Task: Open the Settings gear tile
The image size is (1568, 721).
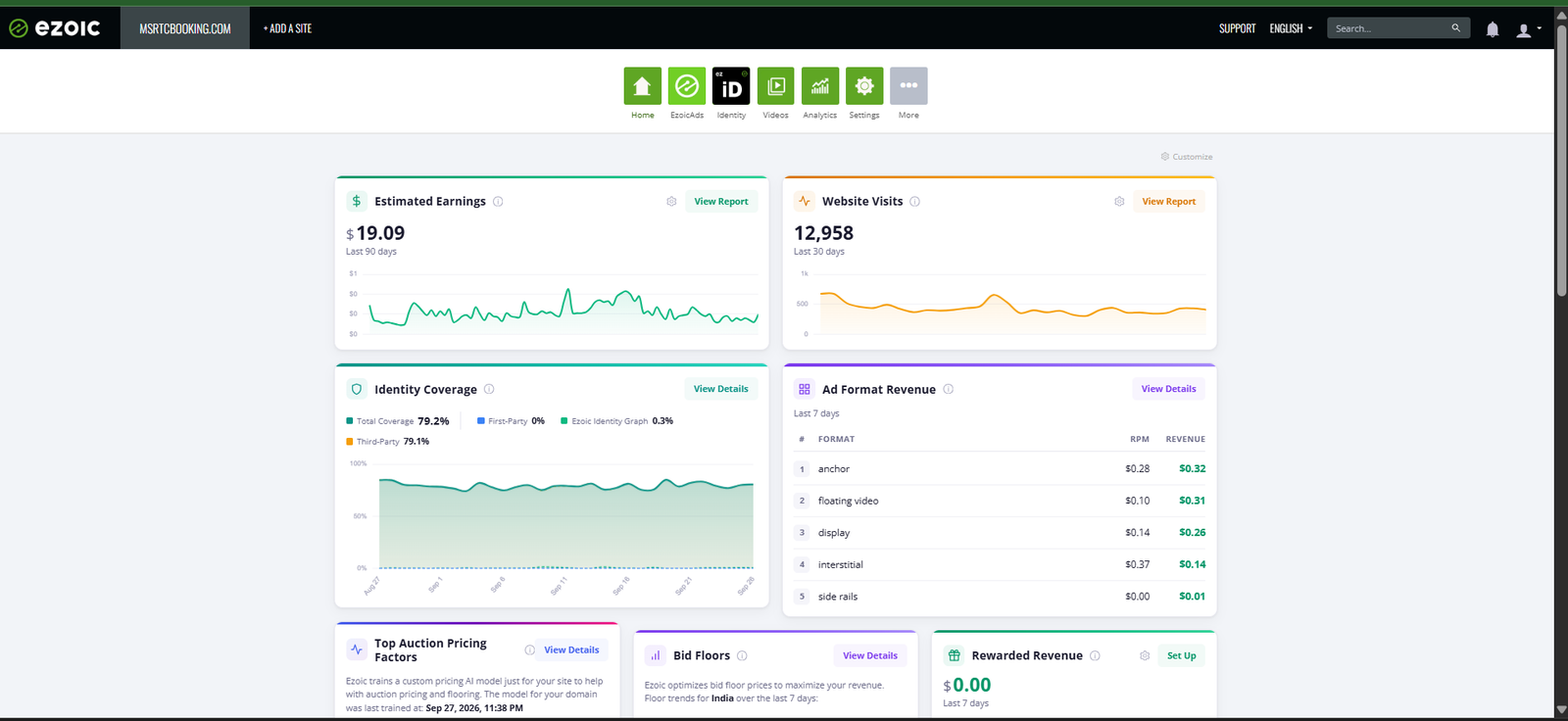Action: click(864, 86)
